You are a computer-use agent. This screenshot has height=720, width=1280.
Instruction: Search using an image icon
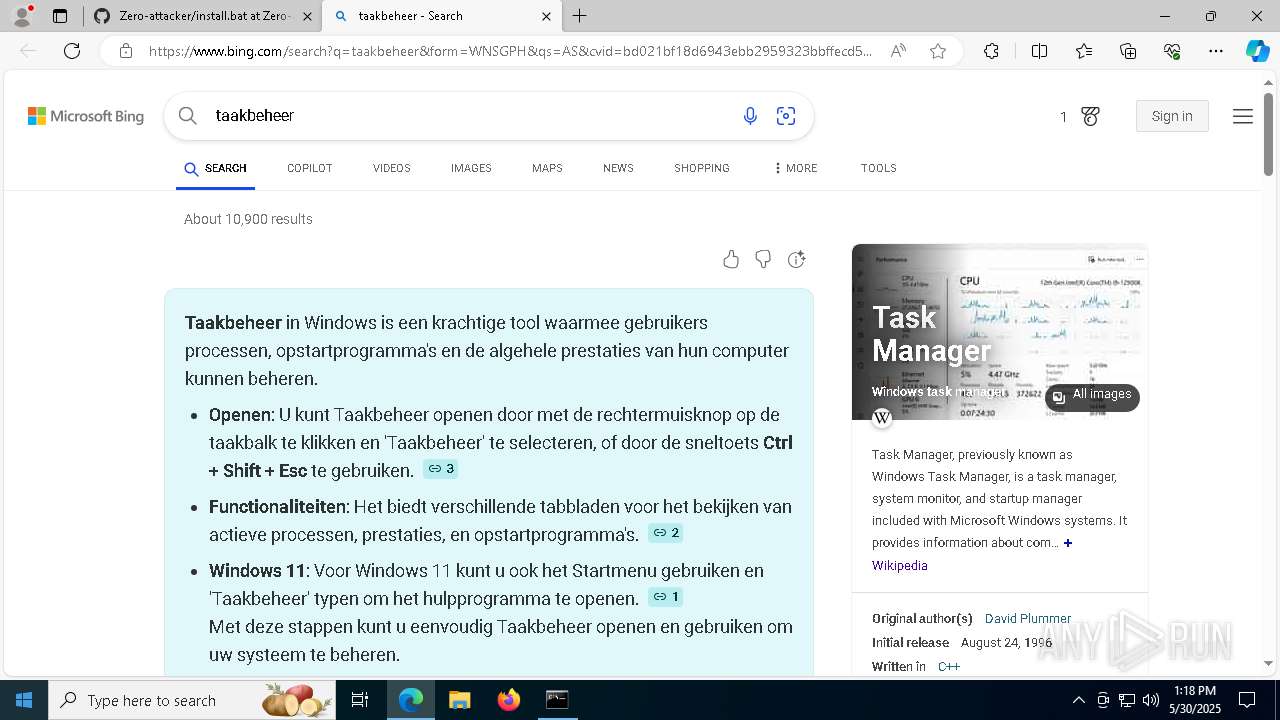pos(786,116)
